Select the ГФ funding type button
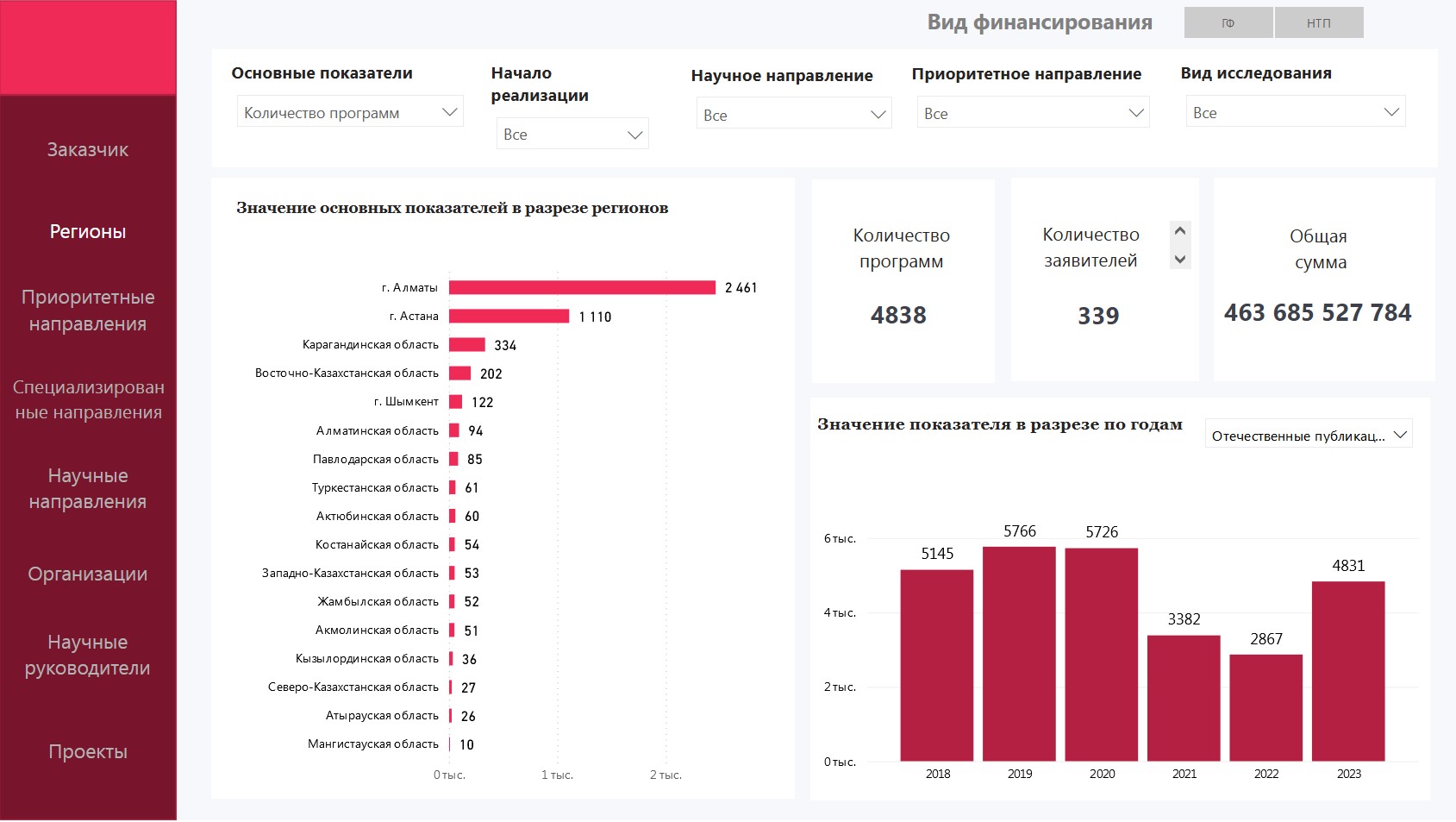Image resolution: width=1456 pixels, height=822 pixels. tap(1228, 23)
